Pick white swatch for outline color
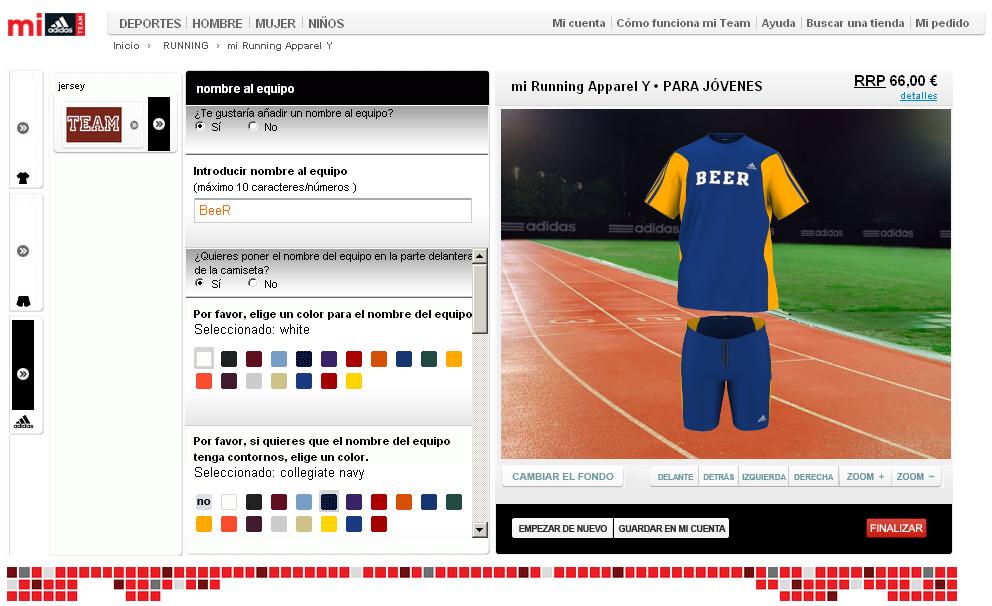The width and height of the screenshot is (992, 606). coord(229,502)
